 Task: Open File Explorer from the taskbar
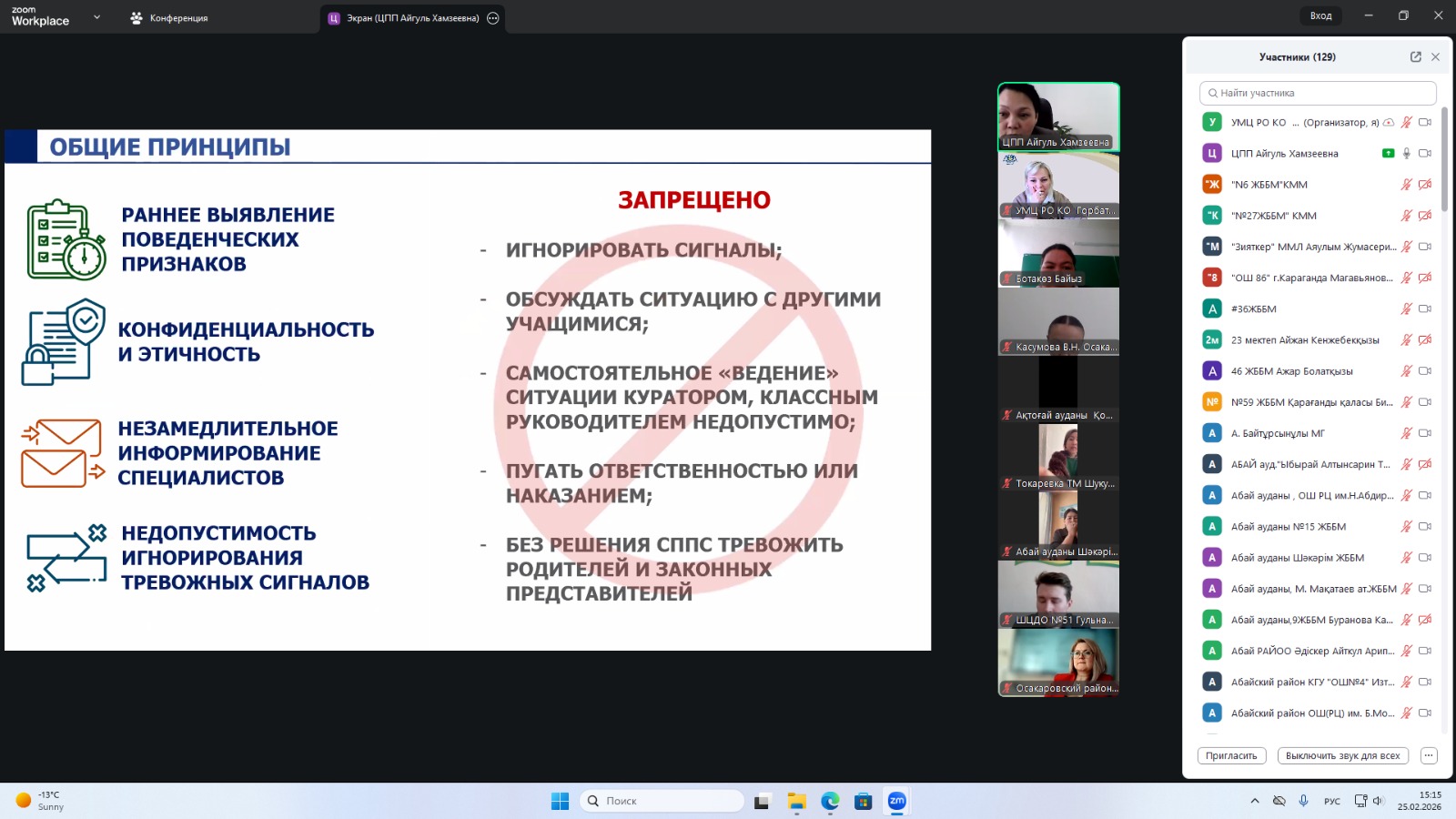796,801
